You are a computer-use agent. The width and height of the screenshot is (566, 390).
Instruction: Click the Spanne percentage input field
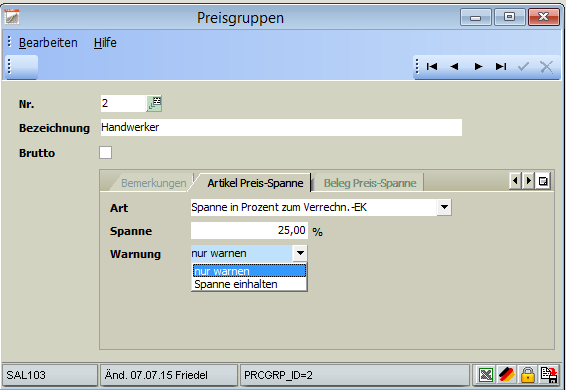pos(249,230)
